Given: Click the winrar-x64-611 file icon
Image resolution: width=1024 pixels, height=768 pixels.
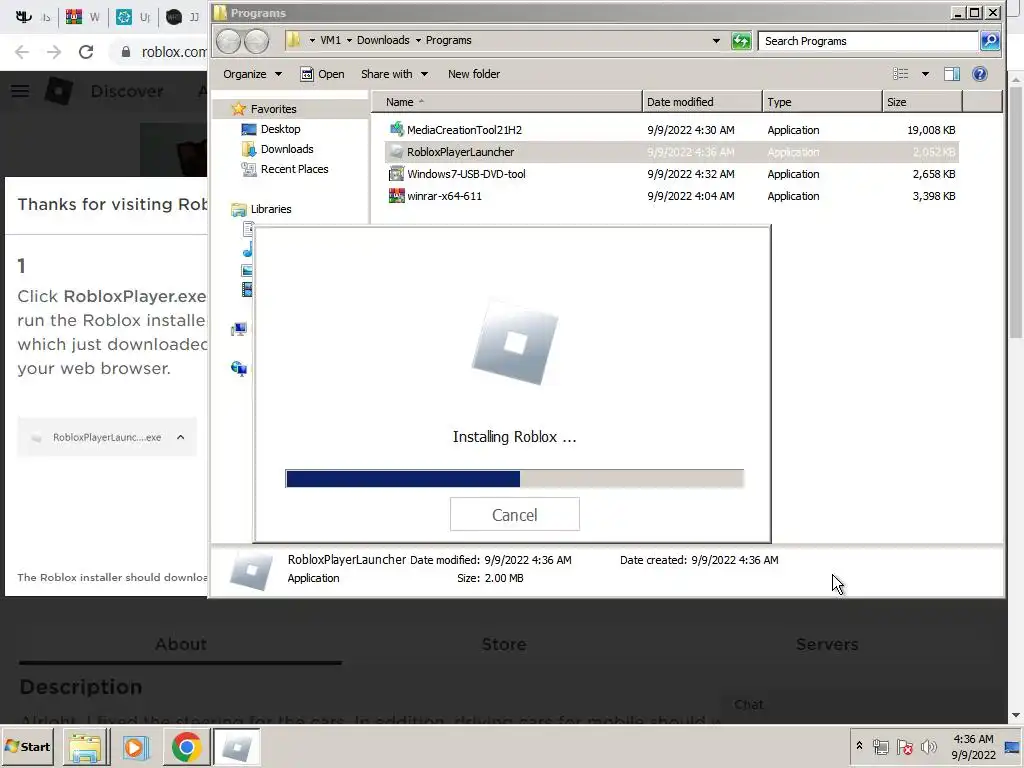Looking at the screenshot, I should (396, 195).
